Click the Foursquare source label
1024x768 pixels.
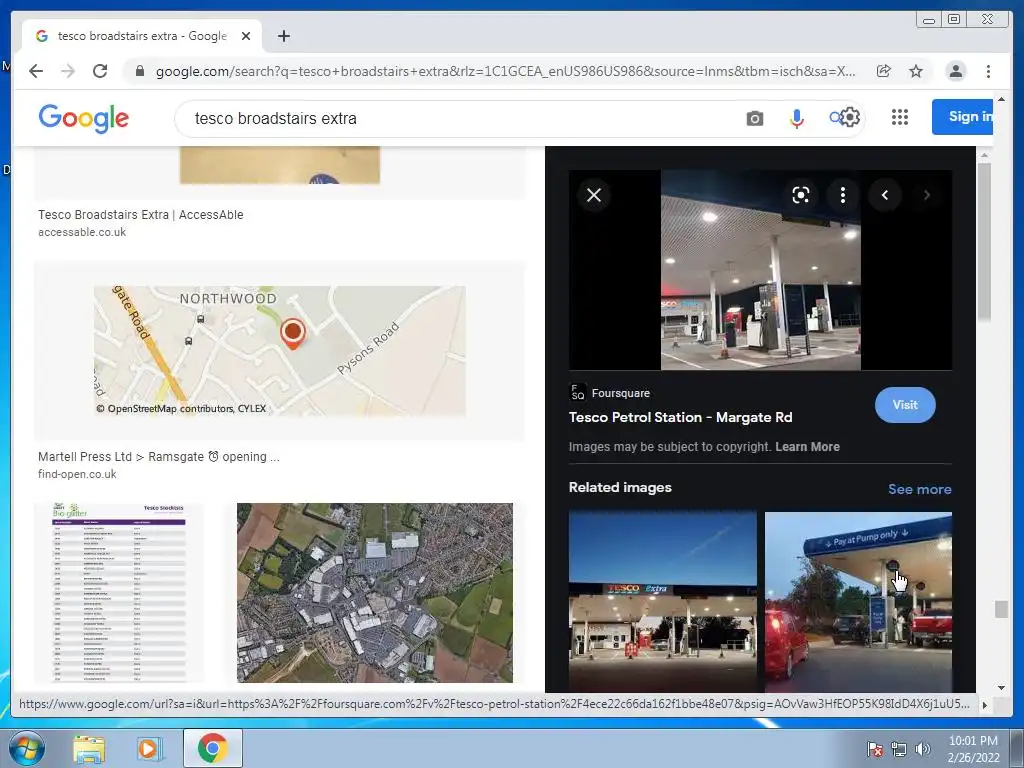click(620, 393)
